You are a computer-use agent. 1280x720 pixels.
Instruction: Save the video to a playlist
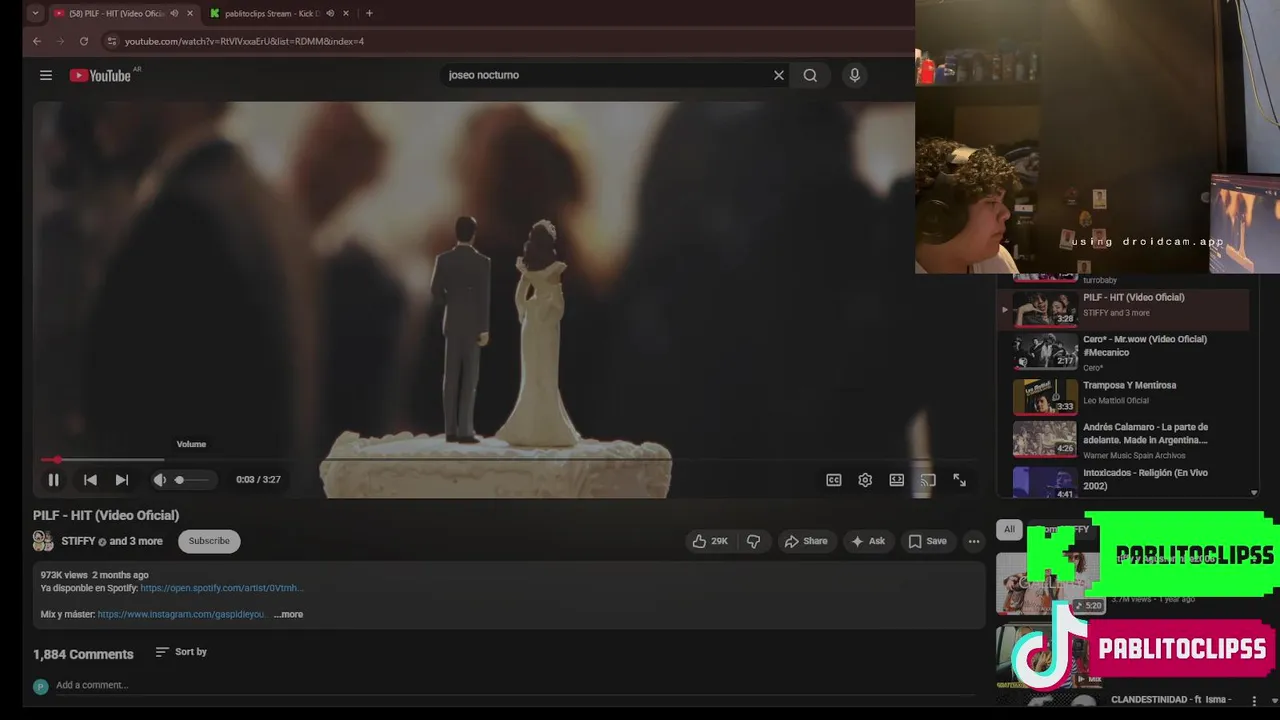tap(927, 541)
